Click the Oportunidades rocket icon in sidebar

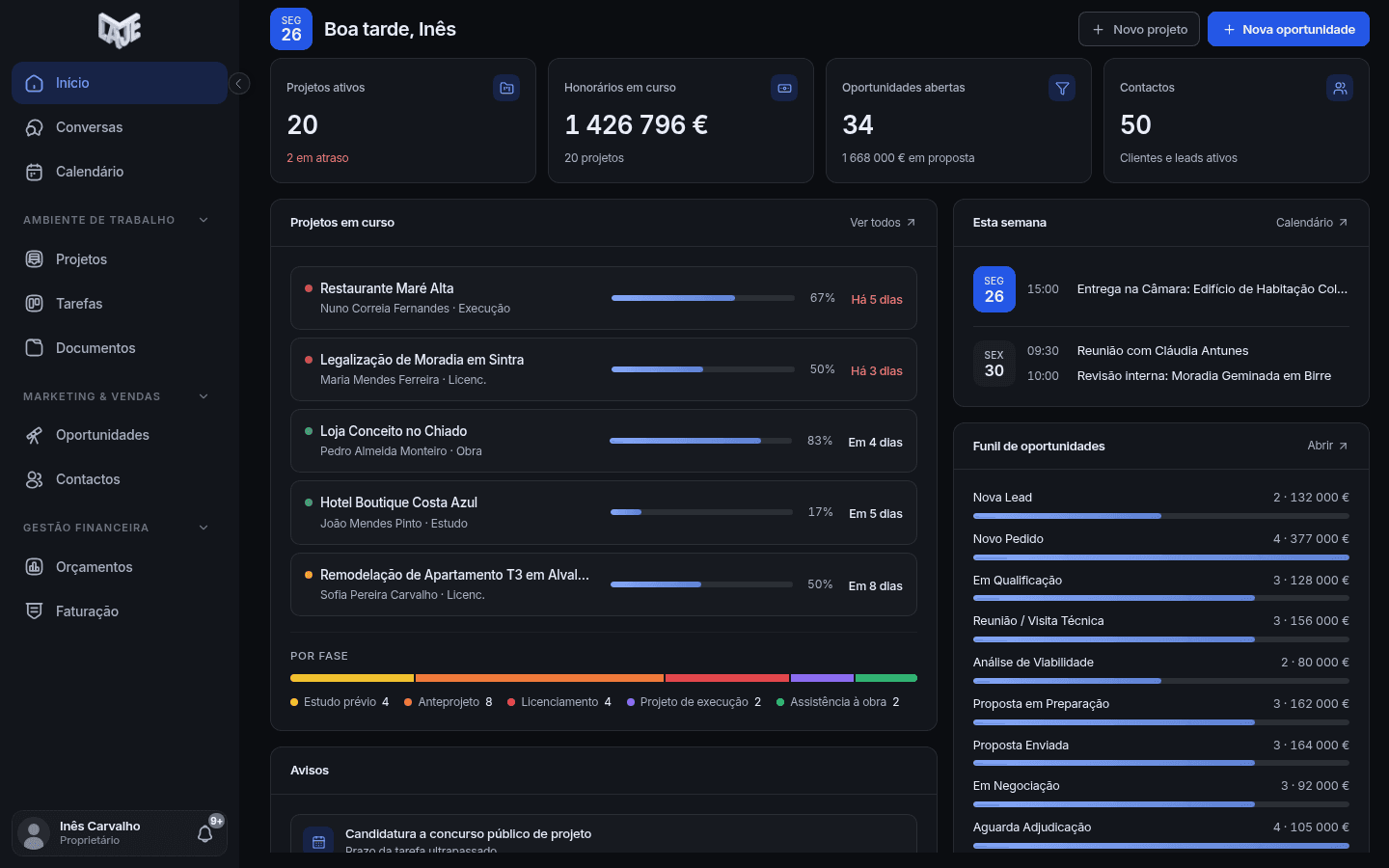[x=34, y=435]
